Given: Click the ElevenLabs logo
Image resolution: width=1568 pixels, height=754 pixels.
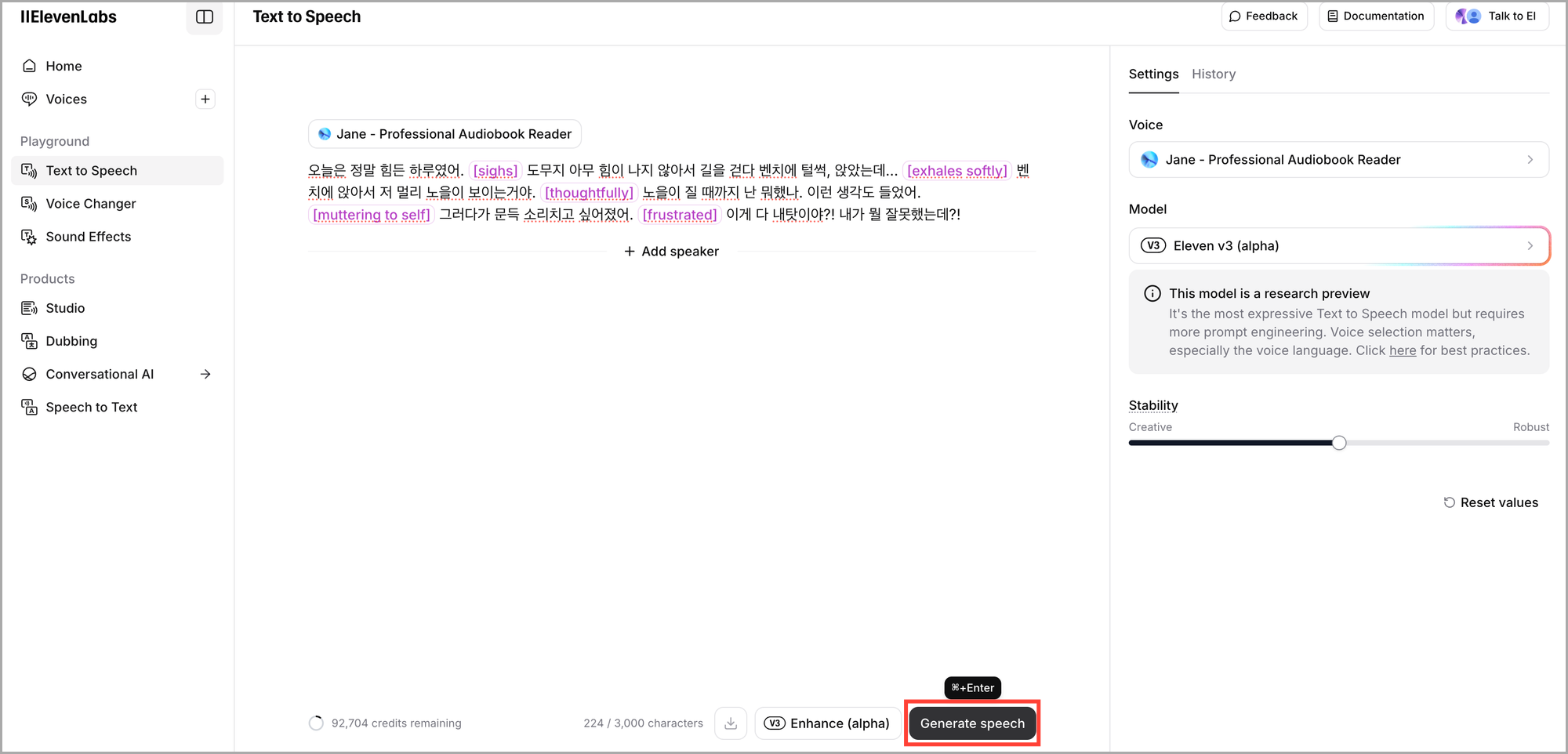Looking at the screenshot, I should click(x=68, y=16).
